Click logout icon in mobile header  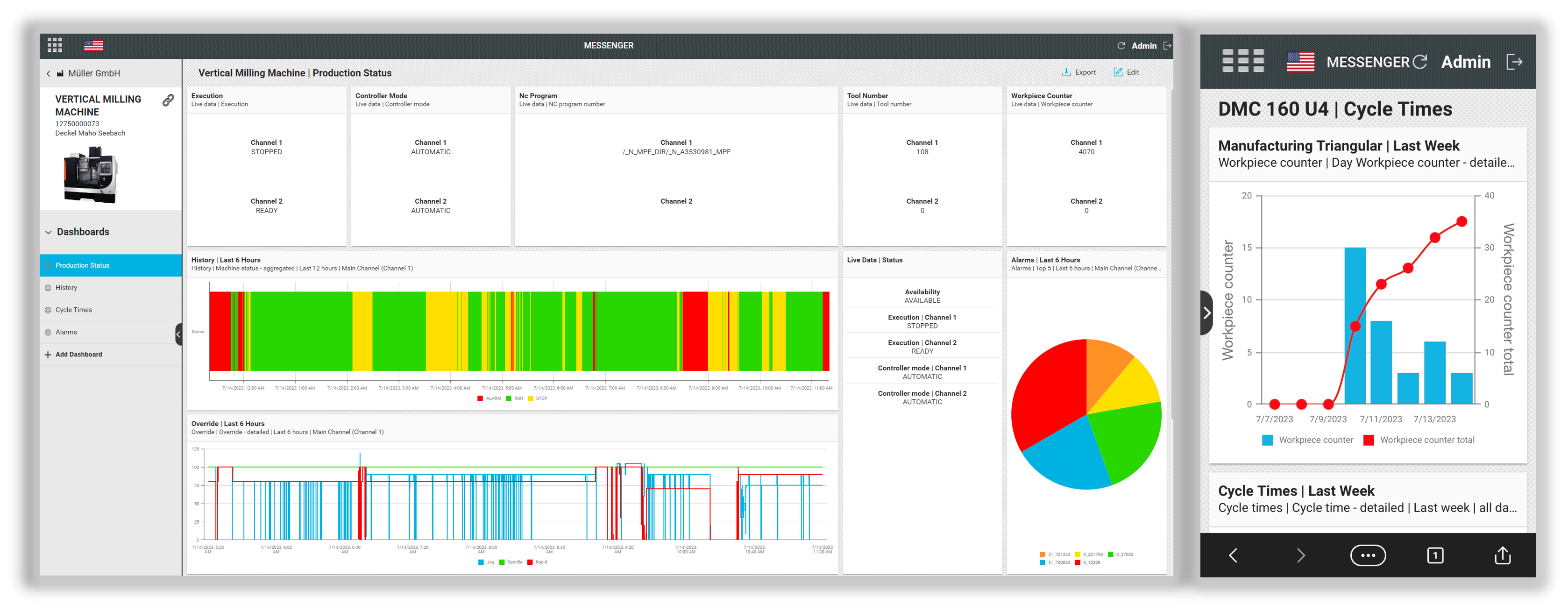(x=1514, y=62)
